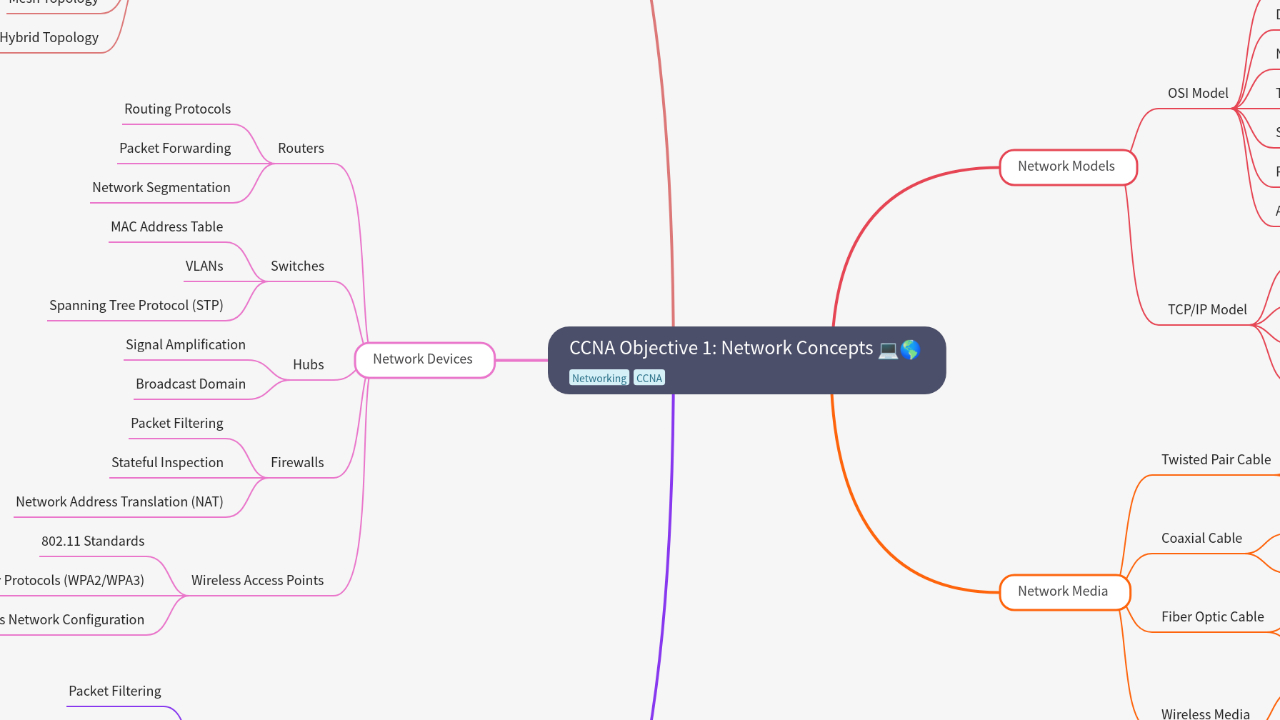This screenshot has height=720, width=1280.
Task: Click Packet Filtering under Firewalls
Action: pyautogui.click(x=177, y=423)
